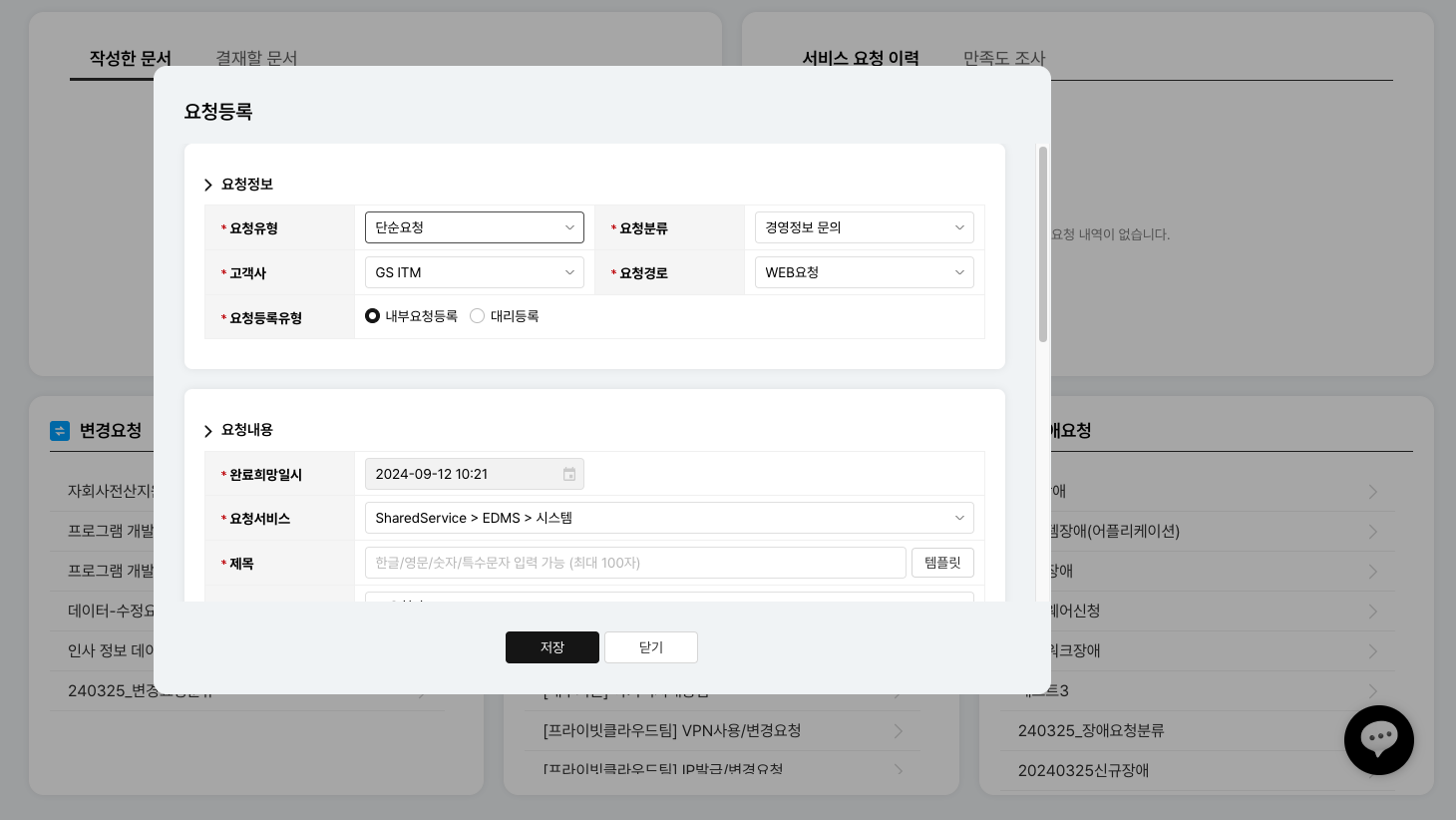
Task: Click the 템플릿 button beside title field
Action: tap(941, 563)
